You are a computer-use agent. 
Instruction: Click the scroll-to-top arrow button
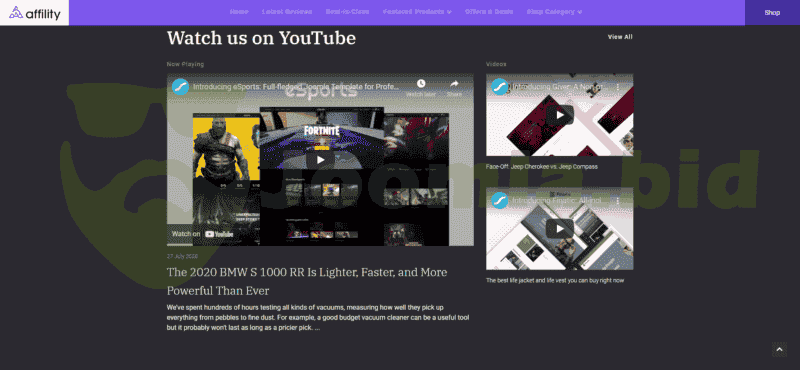click(x=779, y=350)
